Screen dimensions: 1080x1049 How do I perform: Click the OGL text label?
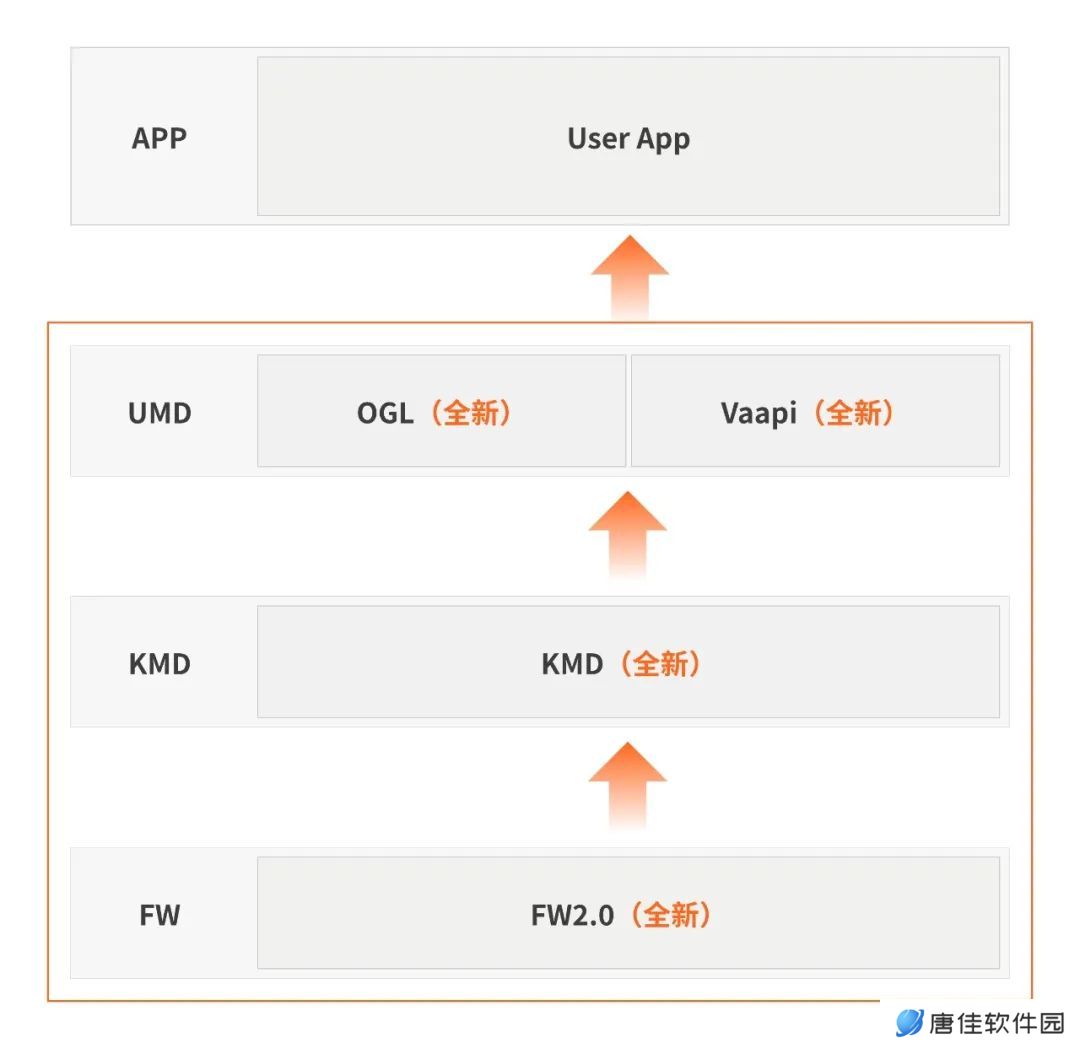pyautogui.click(x=386, y=413)
